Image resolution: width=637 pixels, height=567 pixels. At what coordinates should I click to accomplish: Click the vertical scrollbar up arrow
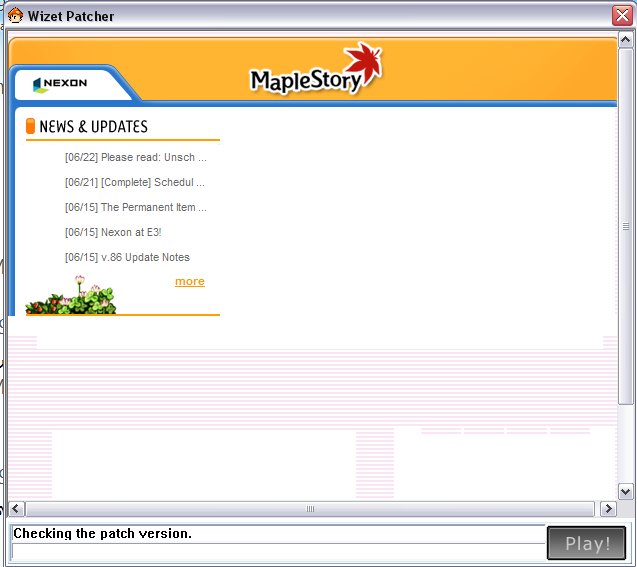pyautogui.click(x=625, y=40)
